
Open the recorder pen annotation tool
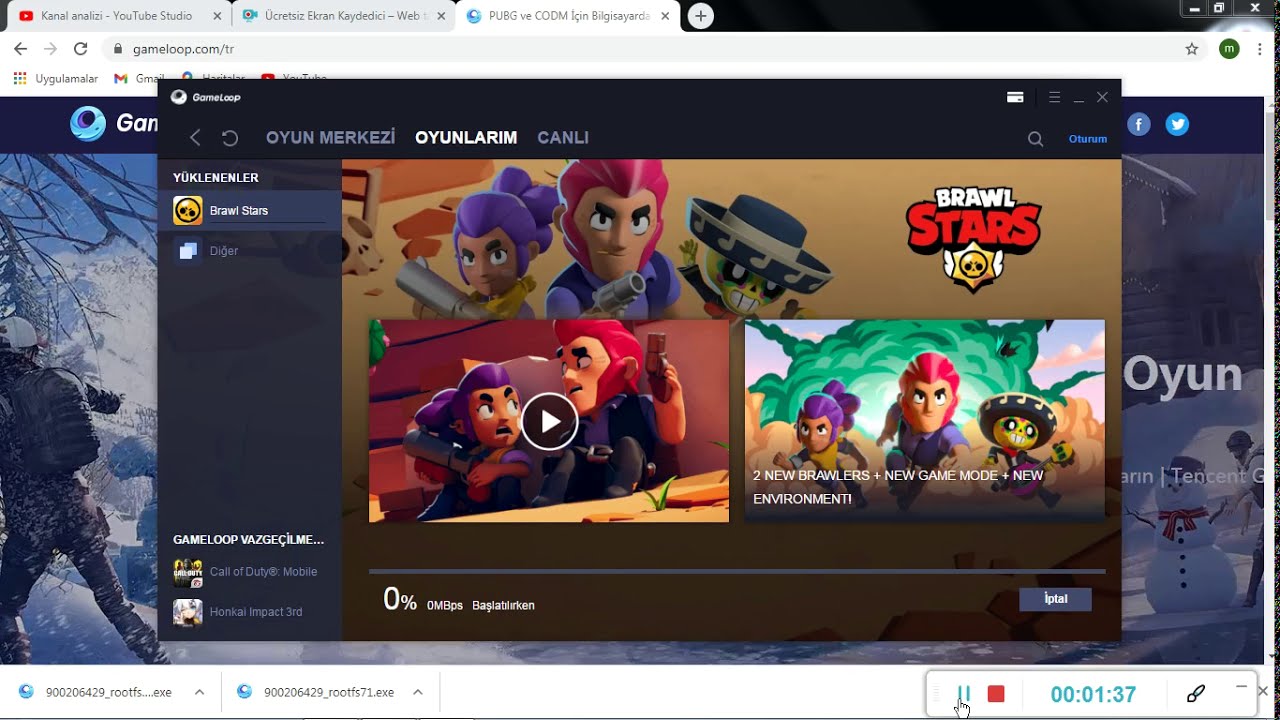click(1195, 694)
